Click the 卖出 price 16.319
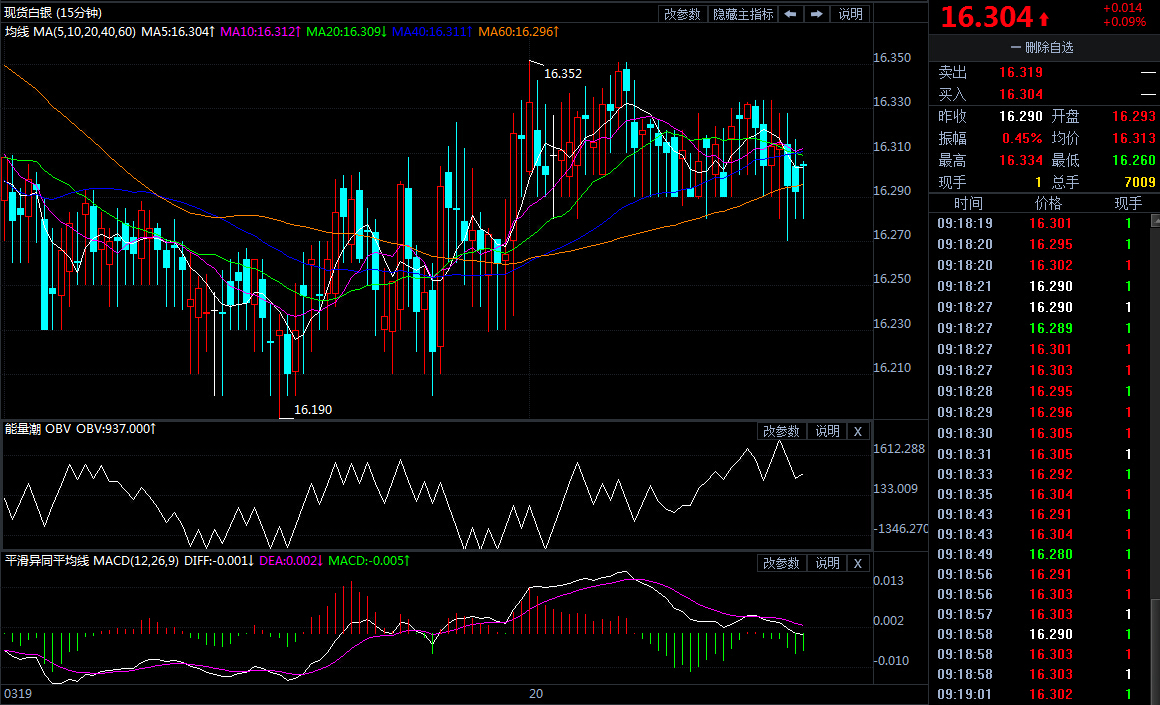1160x705 pixels. [x=1021, y=72]
